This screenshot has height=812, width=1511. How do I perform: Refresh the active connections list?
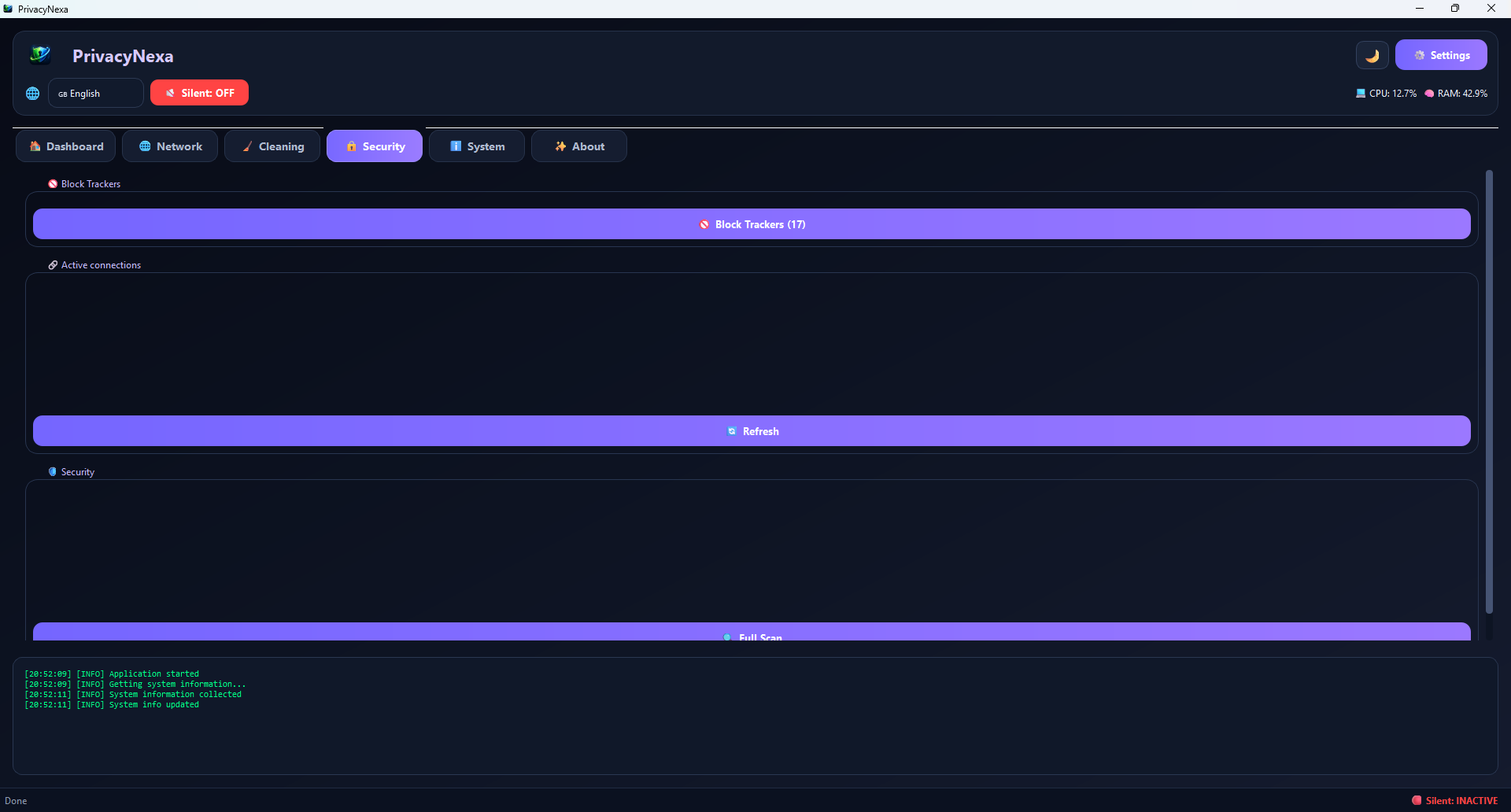point(752,431)
